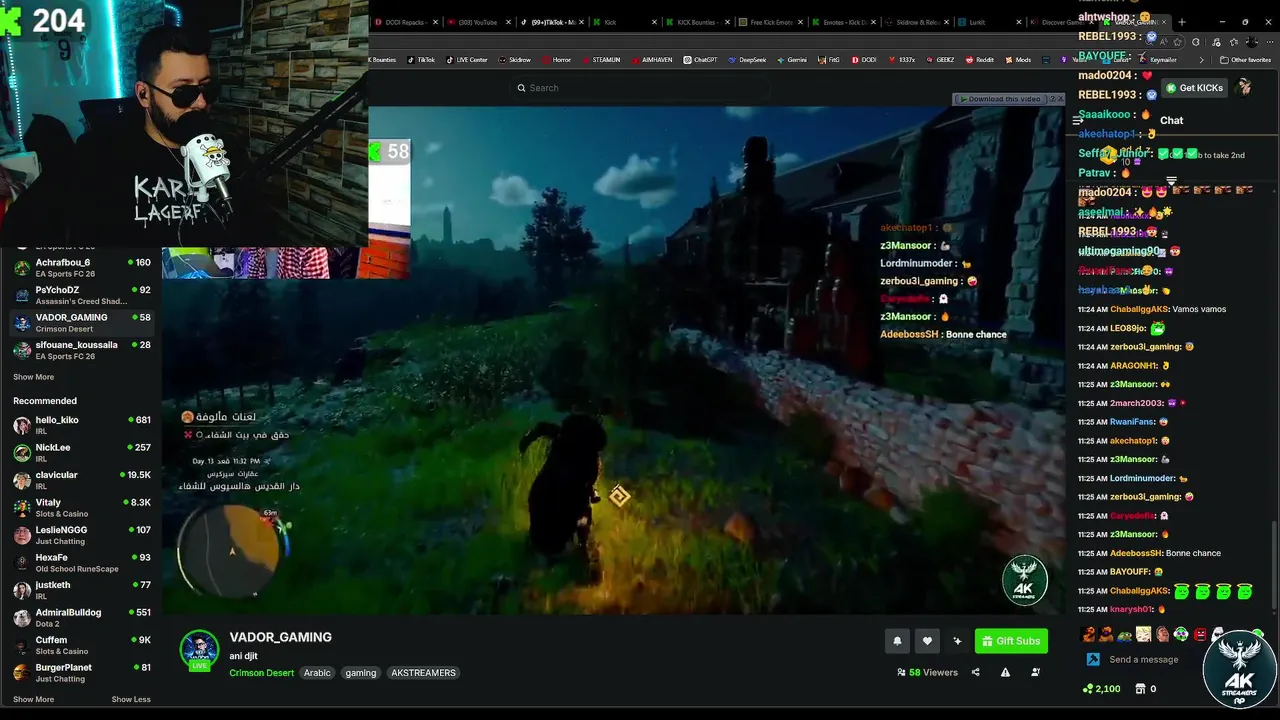
Task: Collapse the chat panel with the arrow icon
Action: click(x=1078, y=120)
